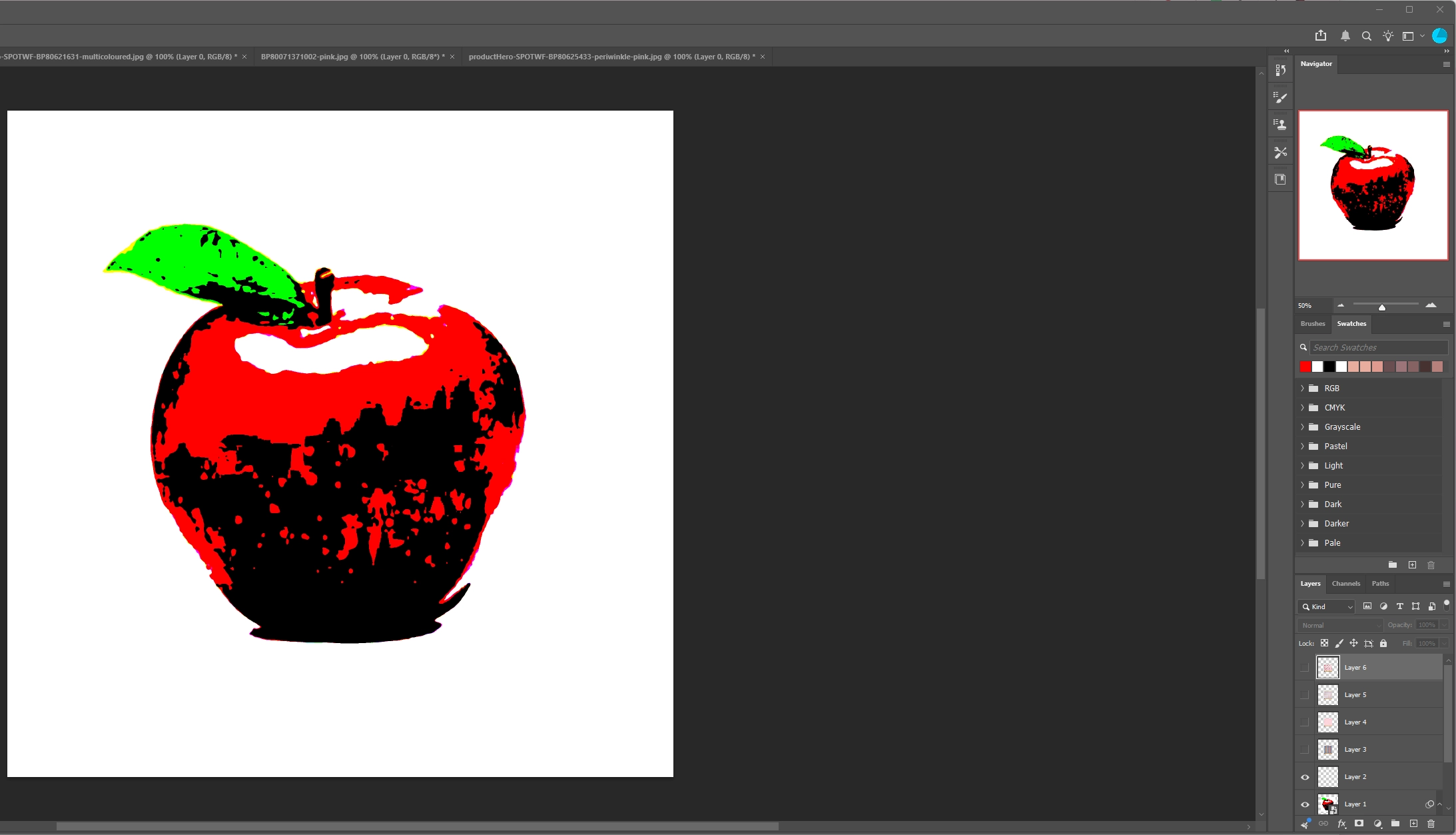Filter layers by adjustment layers icon
Screen dimensions: 1456x835
click(1383, 606)
